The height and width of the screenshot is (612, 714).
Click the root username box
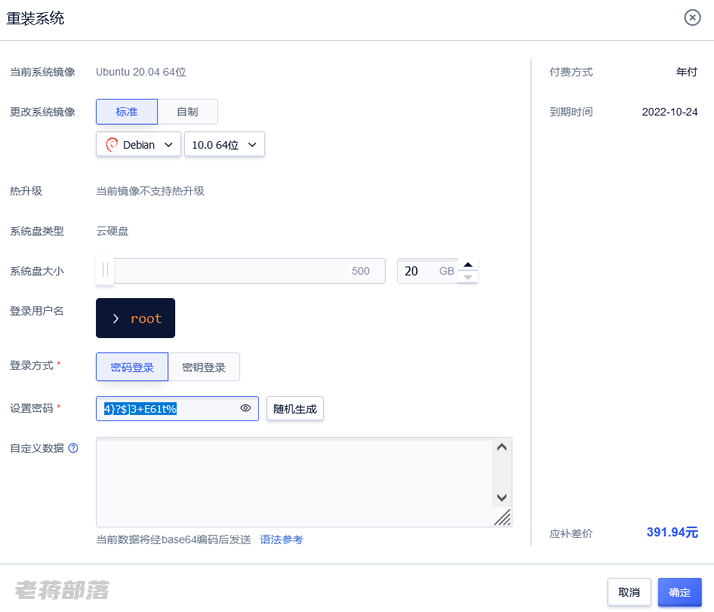135,318
